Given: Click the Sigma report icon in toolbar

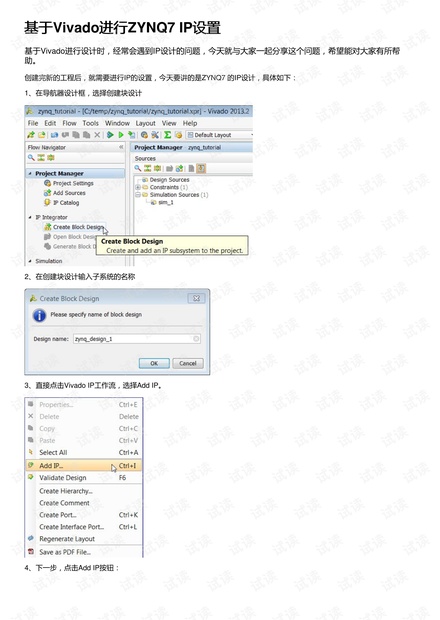Looking at the screenshot, I should click(168, 135).
